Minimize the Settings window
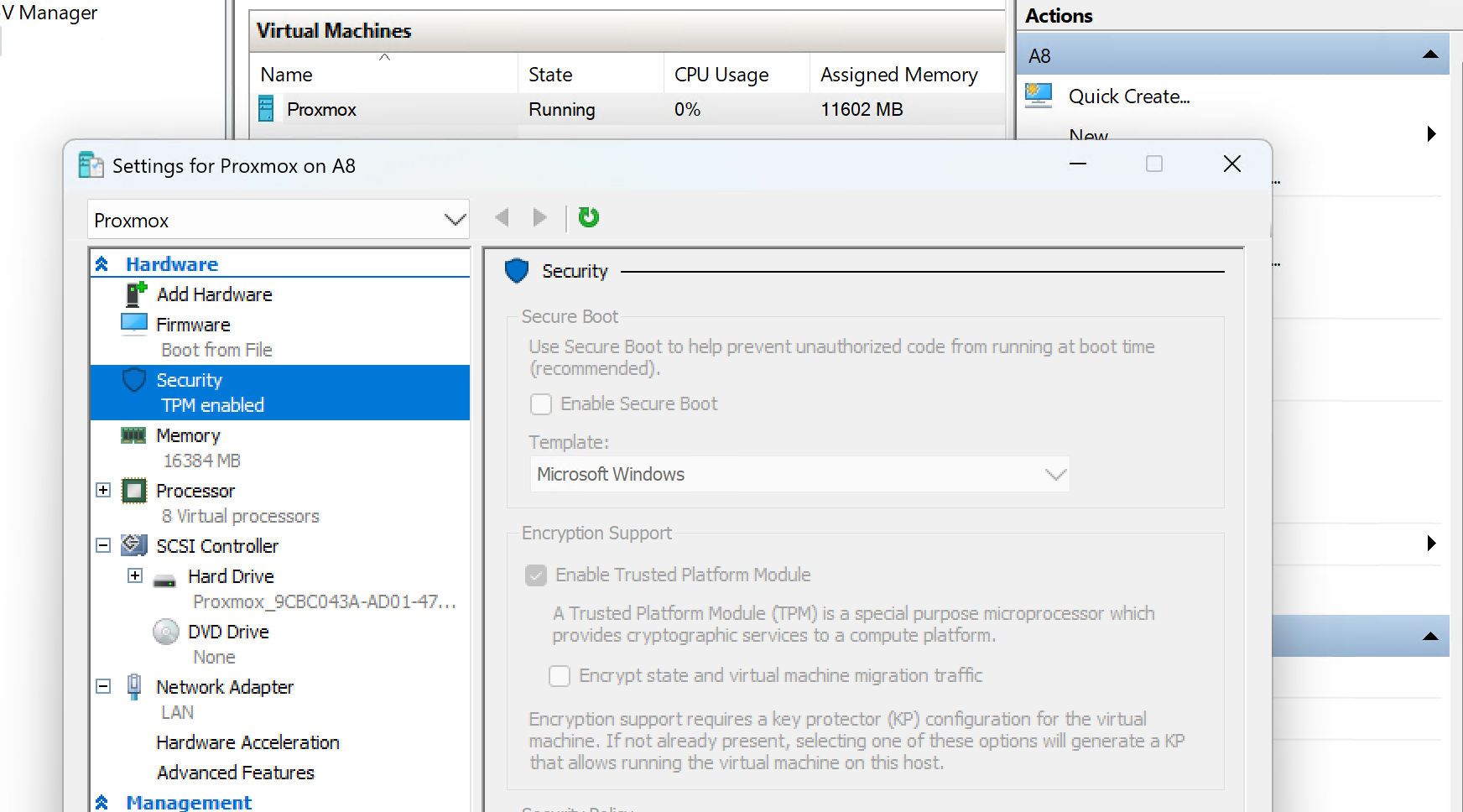The image size is (1463, 812). pyautogui.click(x=1078, y=164)
